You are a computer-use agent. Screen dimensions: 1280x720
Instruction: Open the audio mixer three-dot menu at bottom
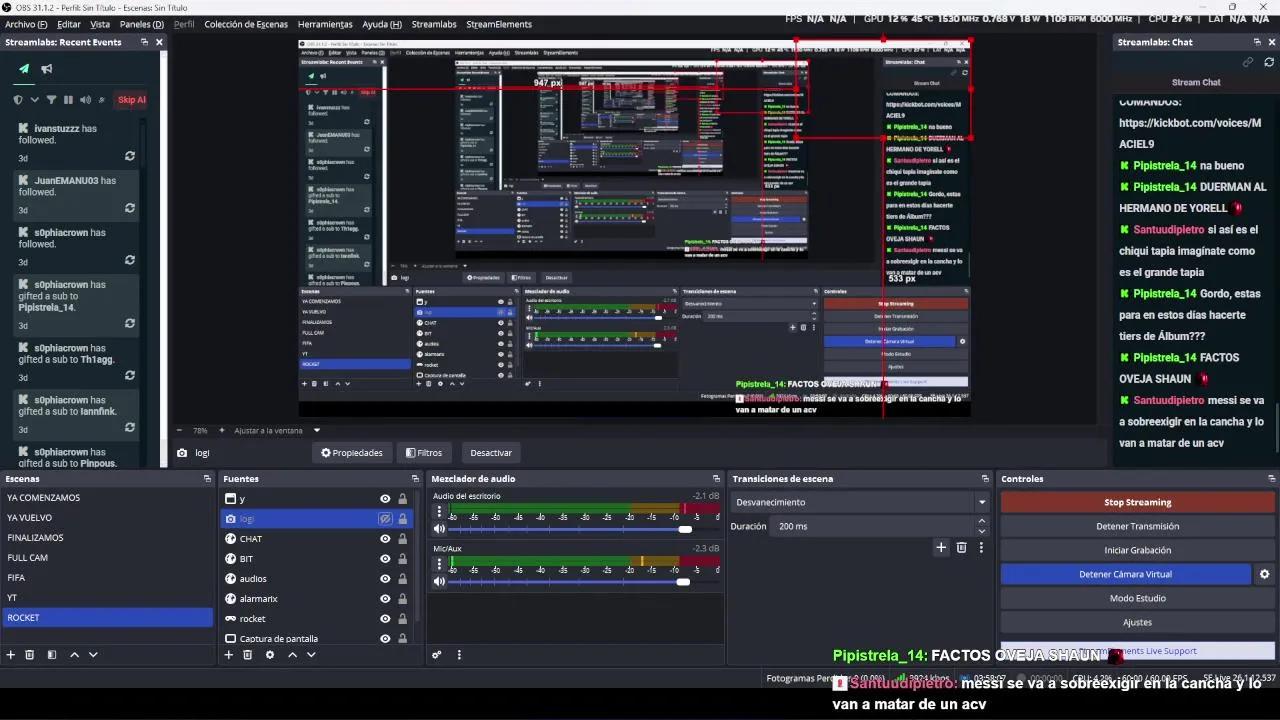pos(459,655)
